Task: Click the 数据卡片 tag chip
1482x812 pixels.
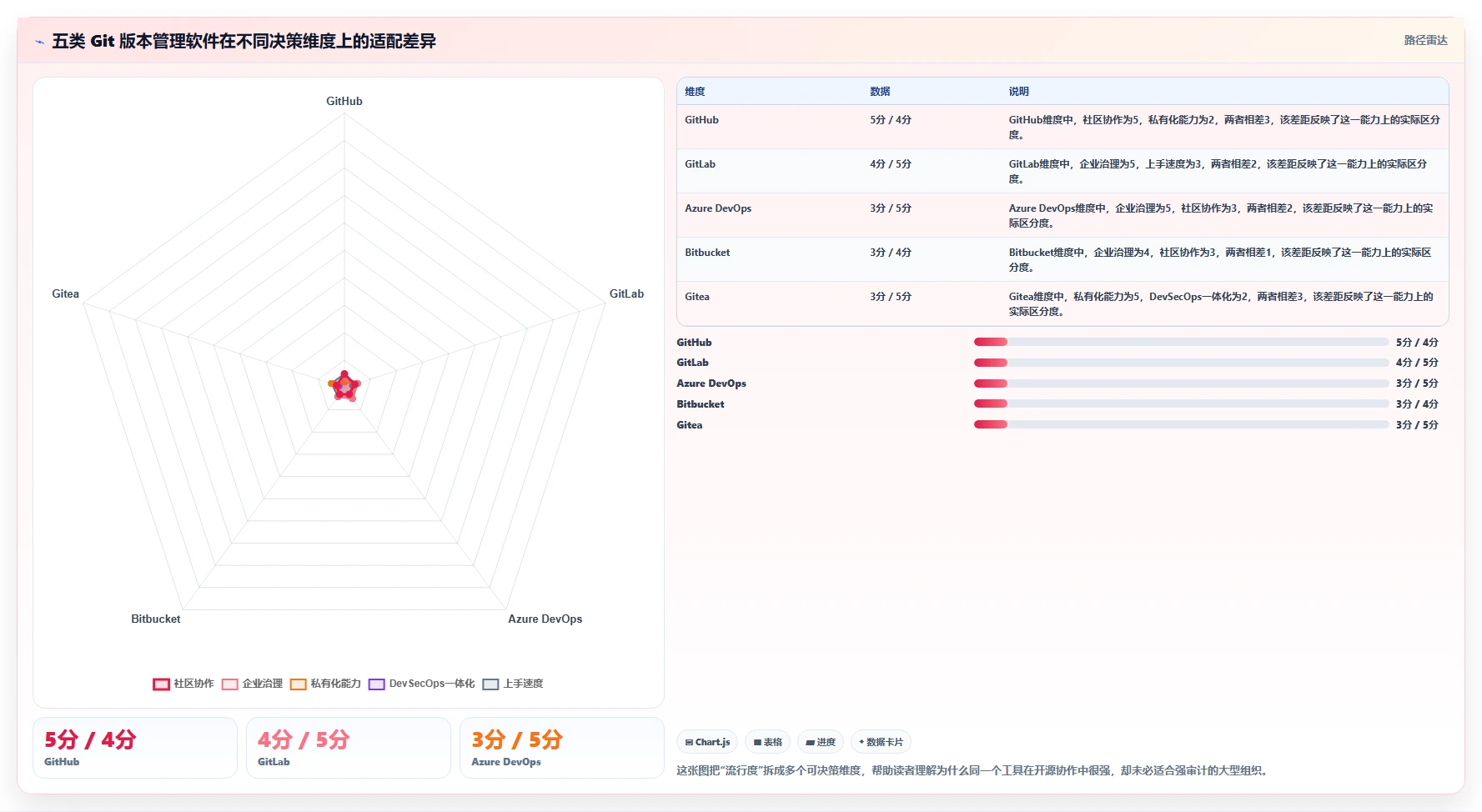Action: click(881, 742)
